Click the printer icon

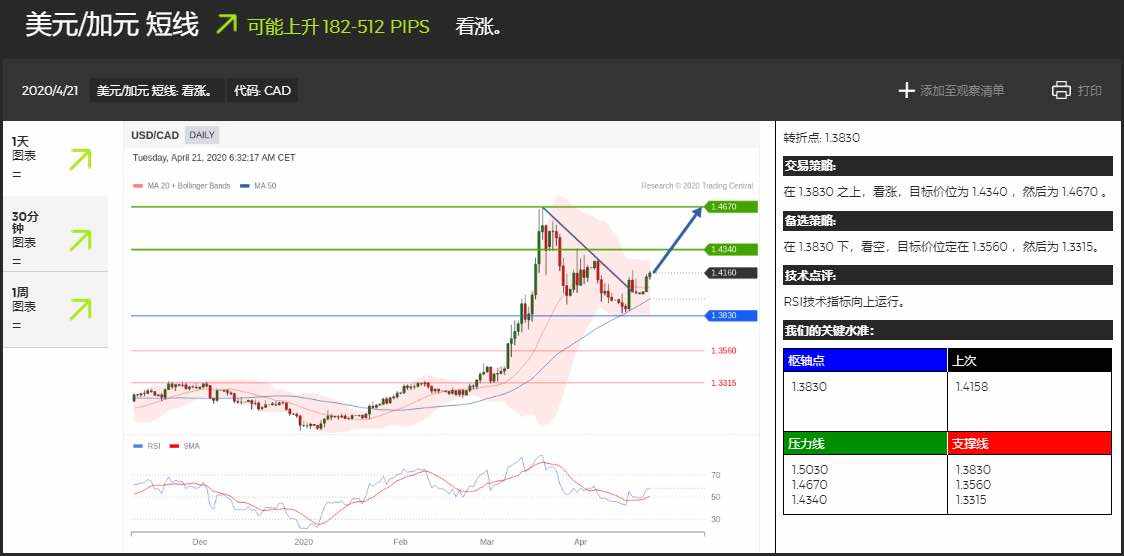1061,91
